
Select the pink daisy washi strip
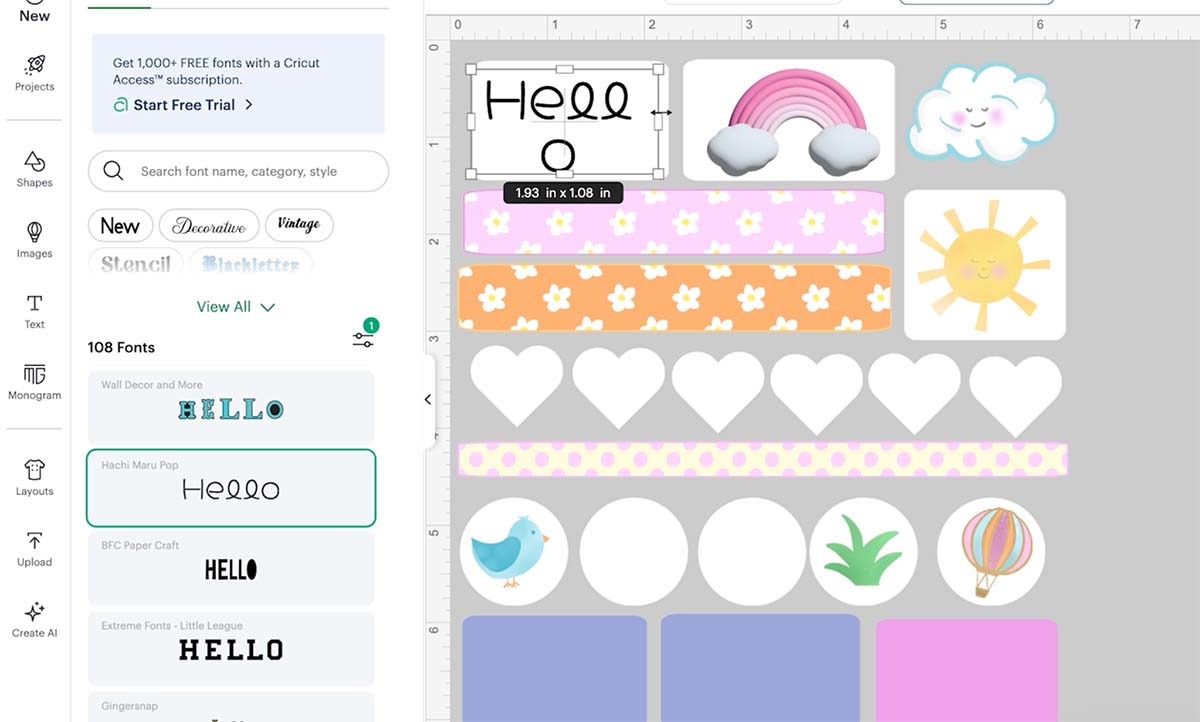pyautogui.click(x=674, y=222)
